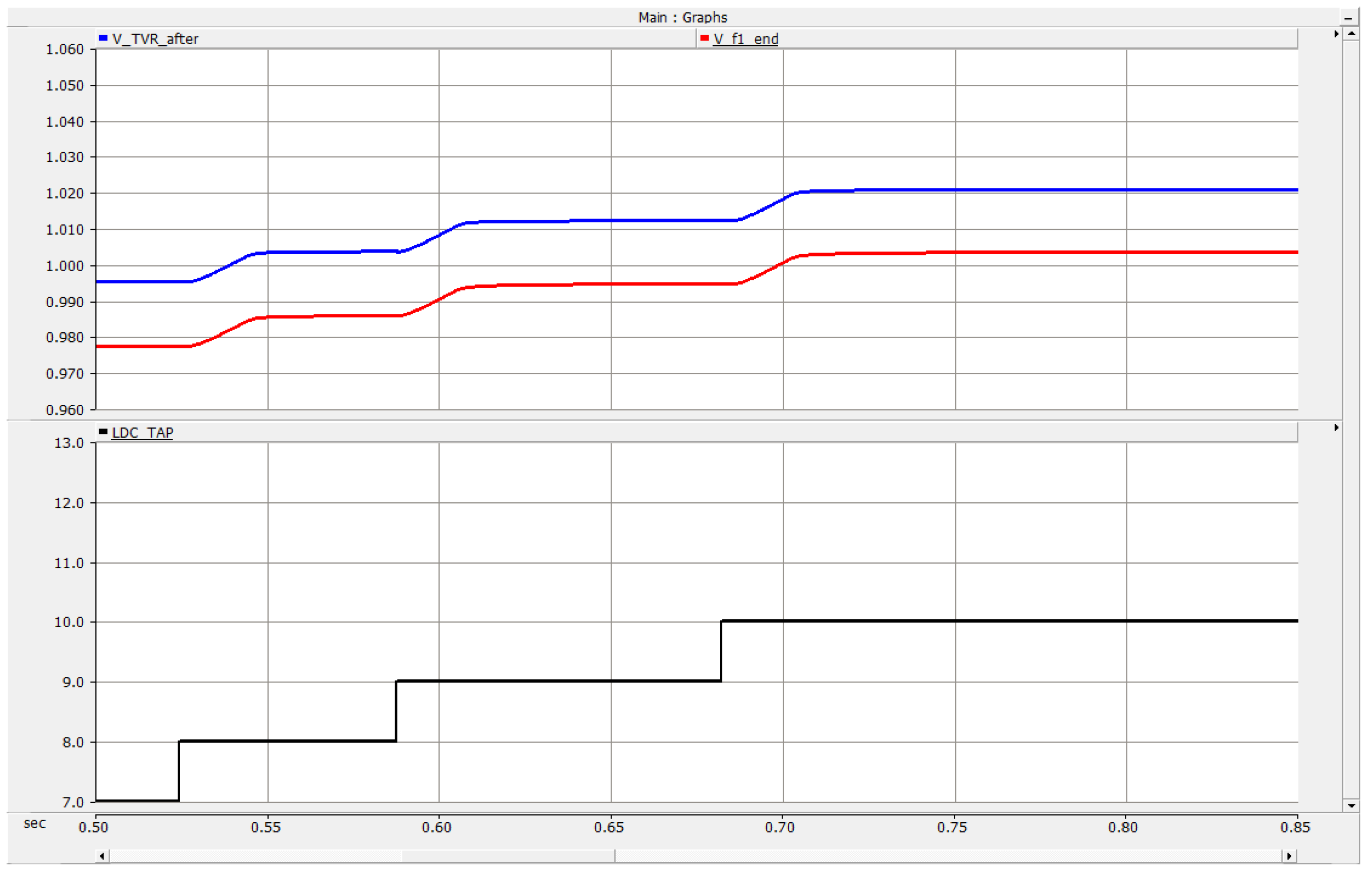Open the LDC_TAP graph's side arrow menu
Viewport: 1372px width, 874px height.
[1336, 428]
